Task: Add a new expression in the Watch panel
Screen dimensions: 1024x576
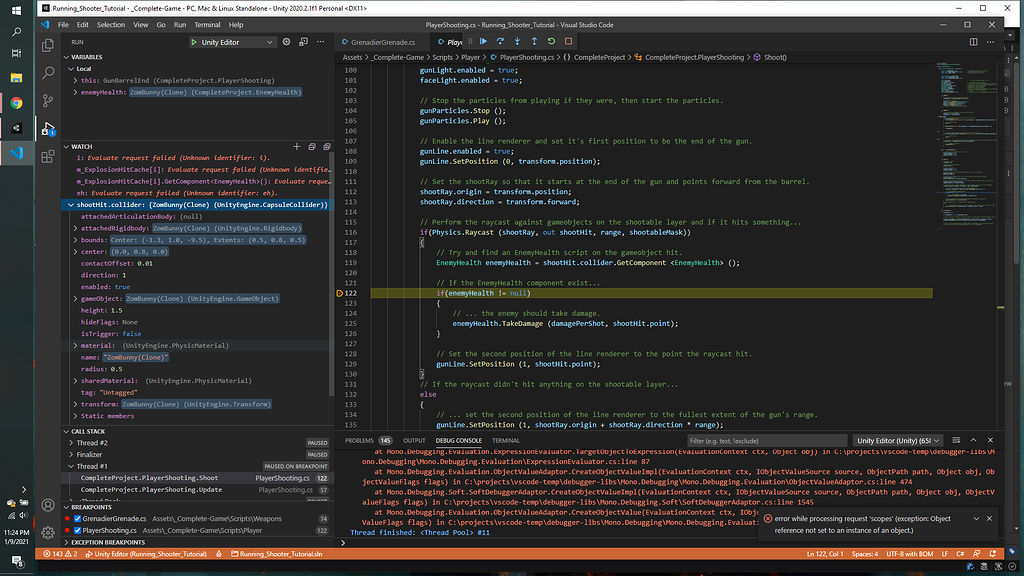Action: click(296, 146)
